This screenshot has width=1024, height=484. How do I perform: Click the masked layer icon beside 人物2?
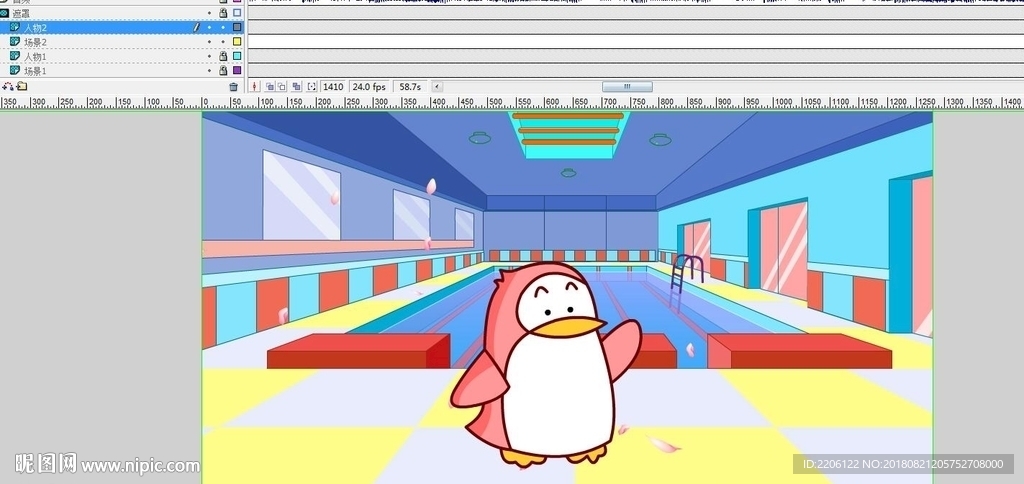click(15, 27)
